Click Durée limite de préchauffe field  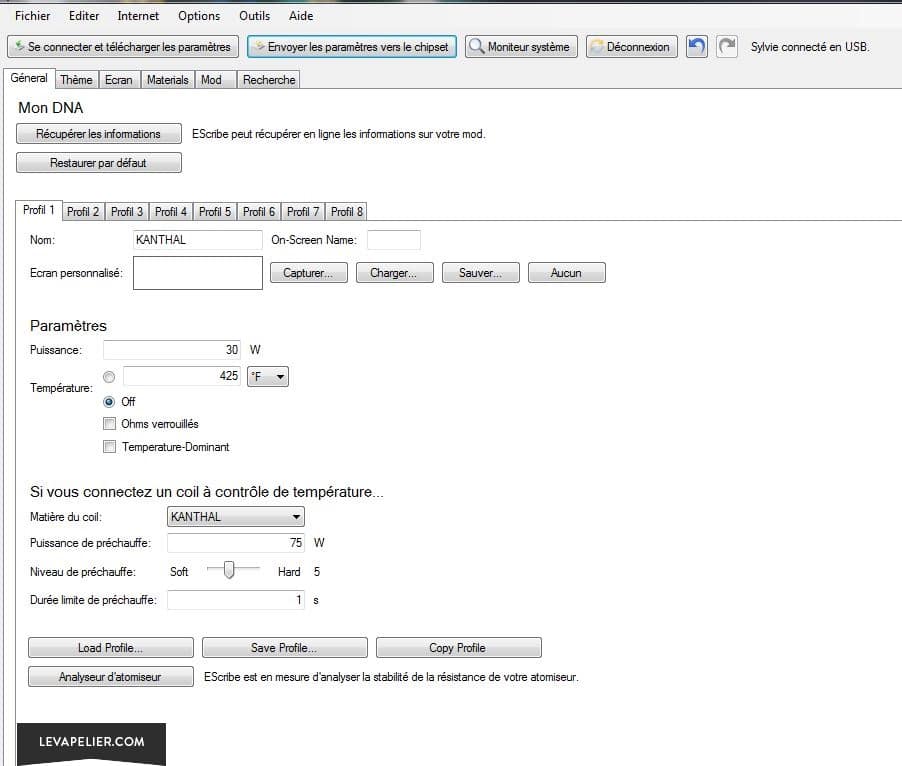pos(236,600)
